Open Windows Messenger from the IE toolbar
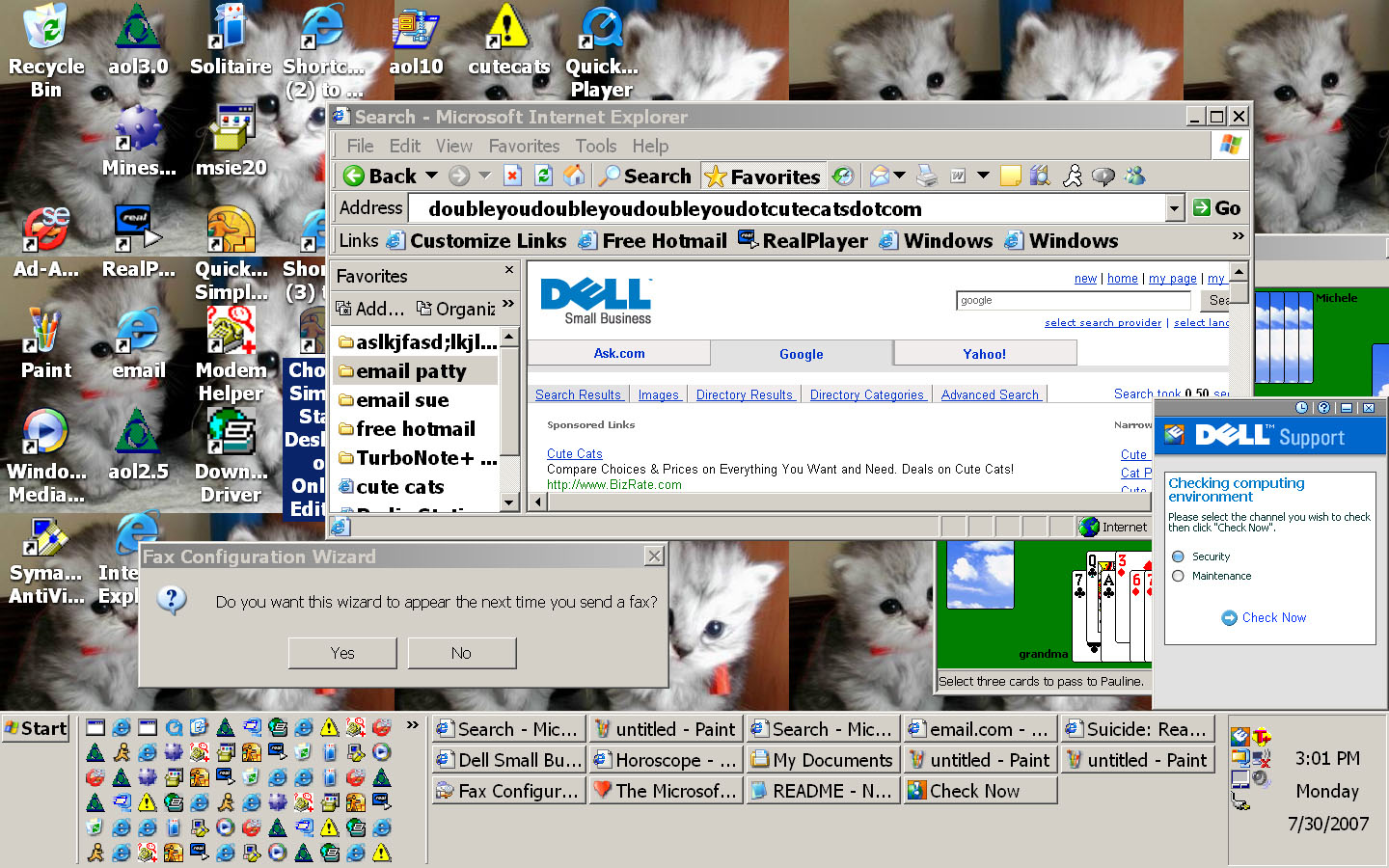Viewport: 1389px width, 868px height. pos(1134,176)
